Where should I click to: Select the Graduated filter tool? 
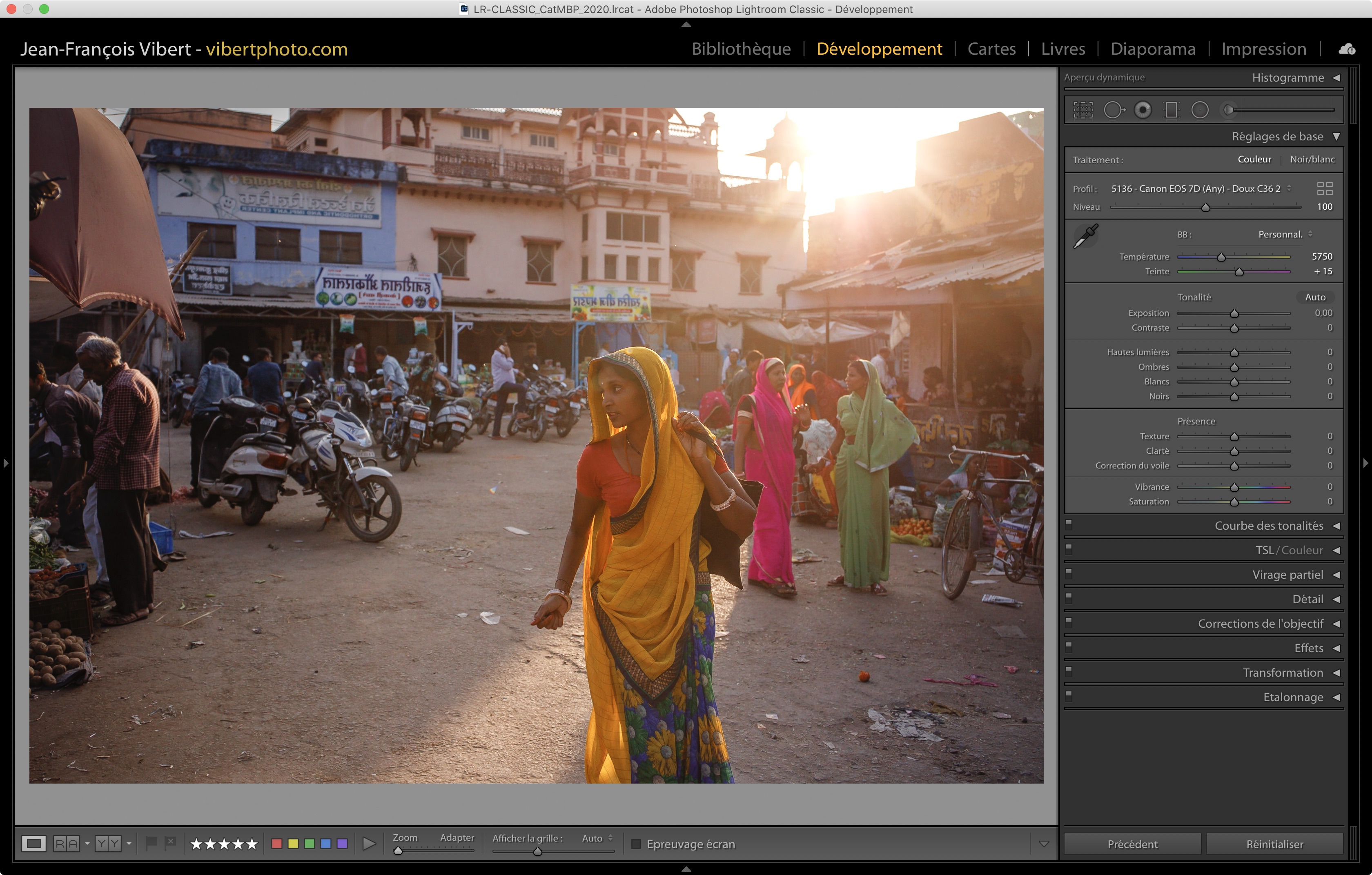click(x=1172, y=110)
